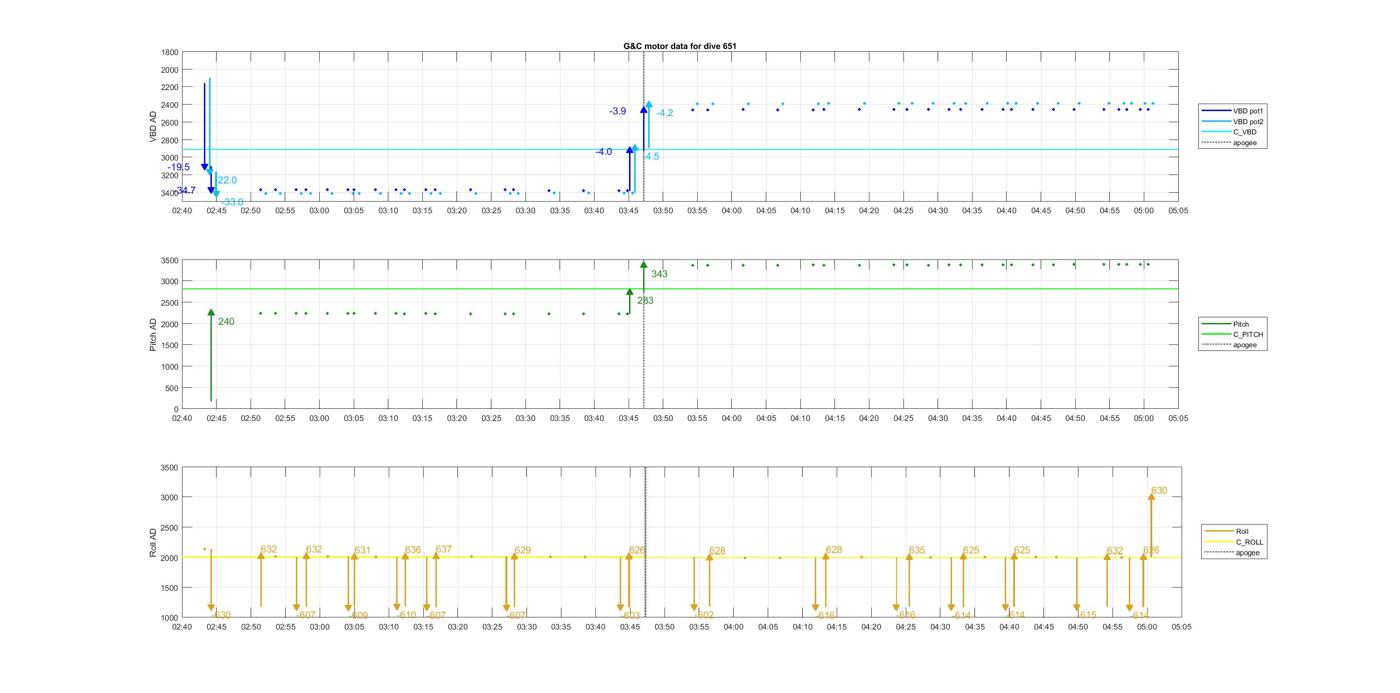
Task: Click the '-4.2' VBD data label
Action: pos(665,113)
